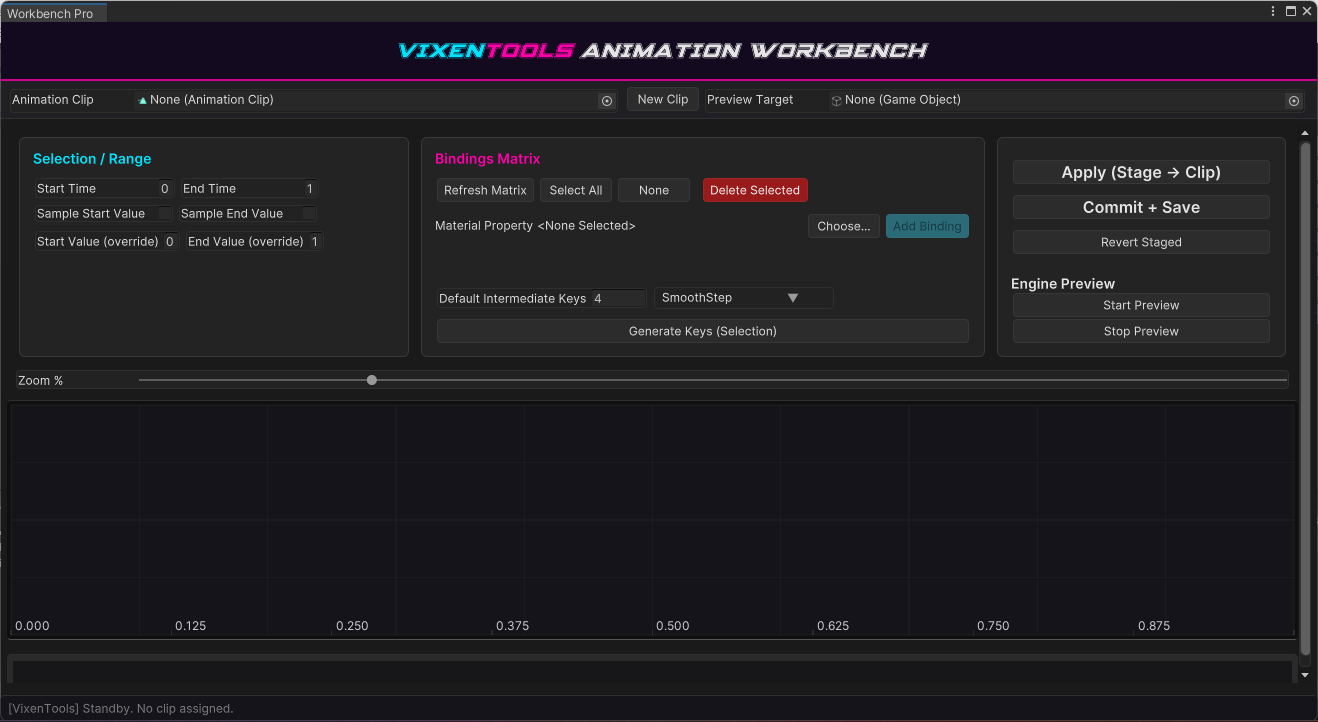The width and height of the screenshot is (1318, 722).
Task: Click the Engine Preview heading
Action: (x=1063, y=284)
